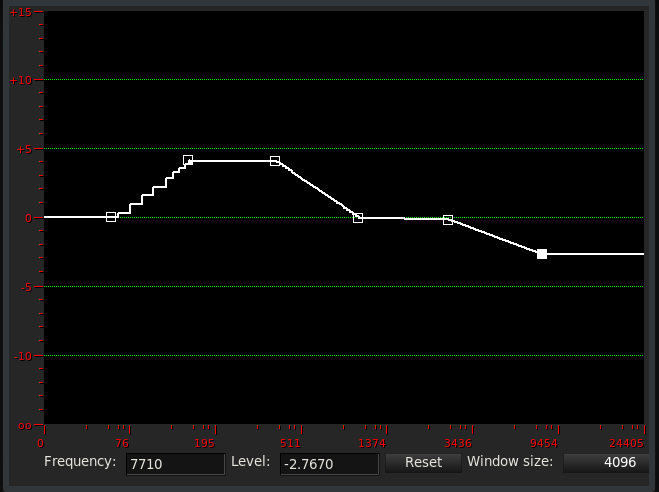Click the Level label text

point(251,463)
